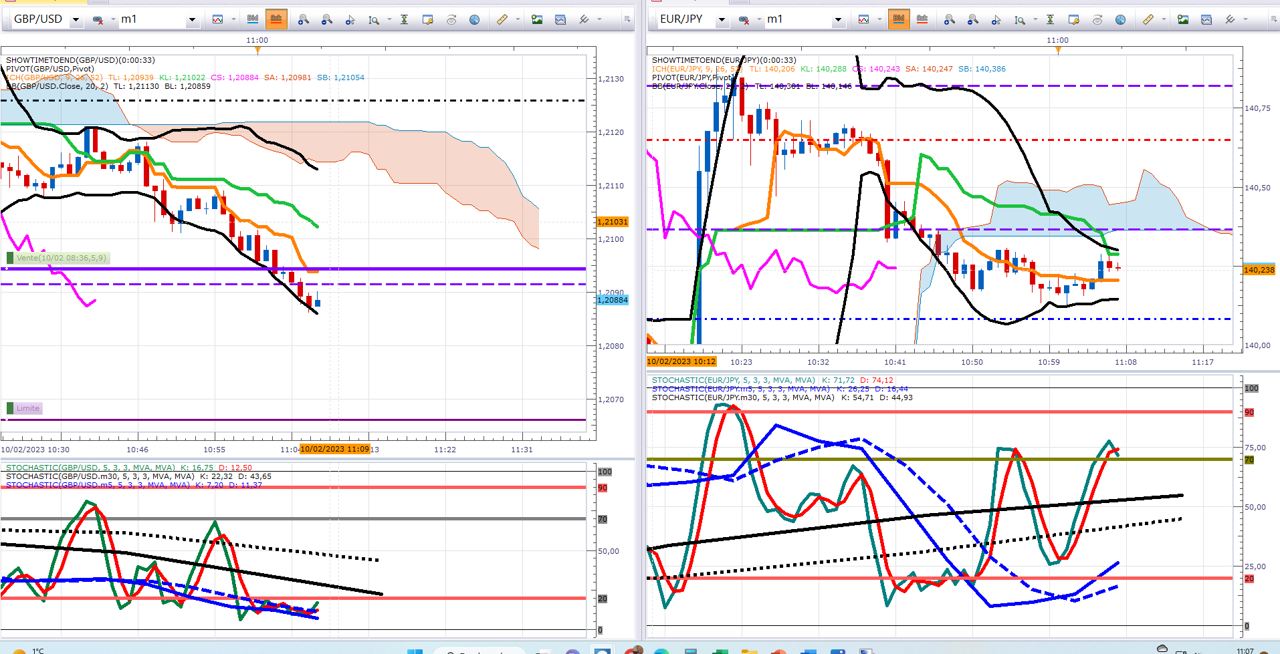The image size is (1280, 654).
Task: Open the m1 timeframe dropdown in GBP/USD chart
Action: point(192,19)
